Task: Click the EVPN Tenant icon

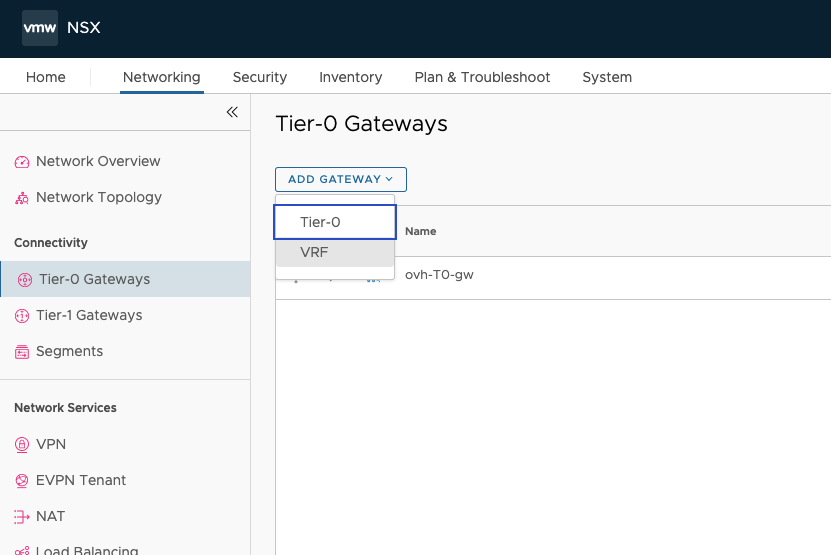Action: pos(22,481)
